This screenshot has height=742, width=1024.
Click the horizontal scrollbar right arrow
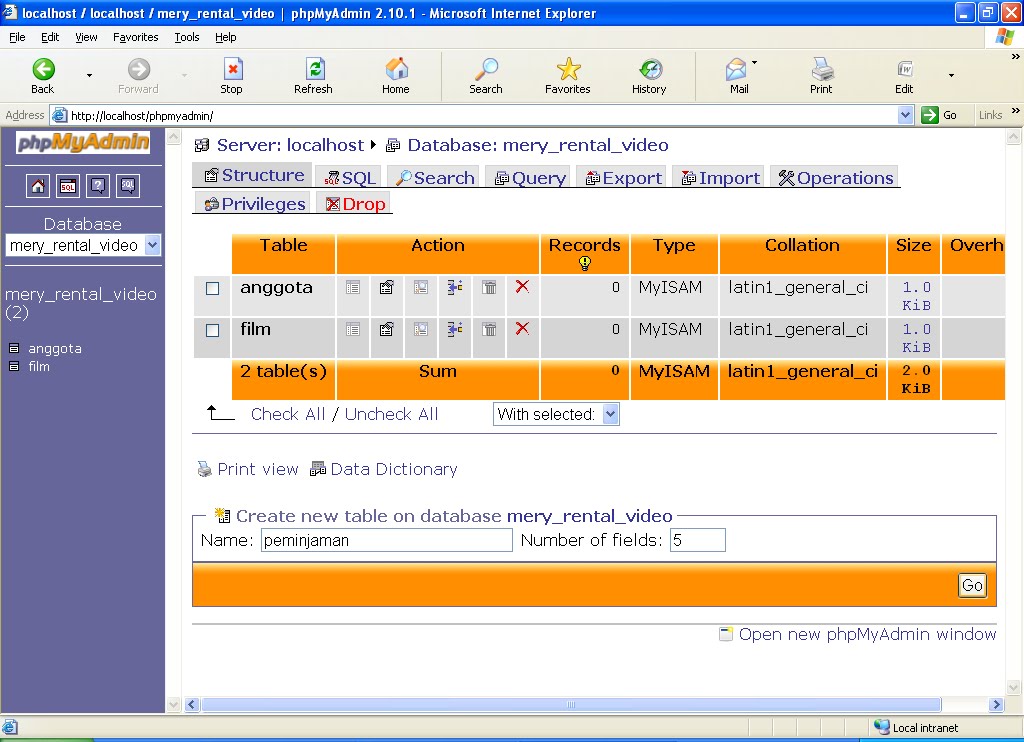(x=996, y=705)
